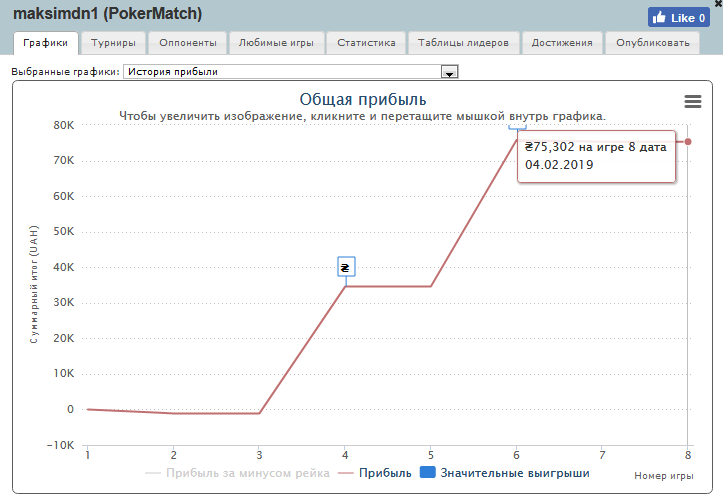Click the 40K y-axis label
The image size is (723, 496).
63,267
